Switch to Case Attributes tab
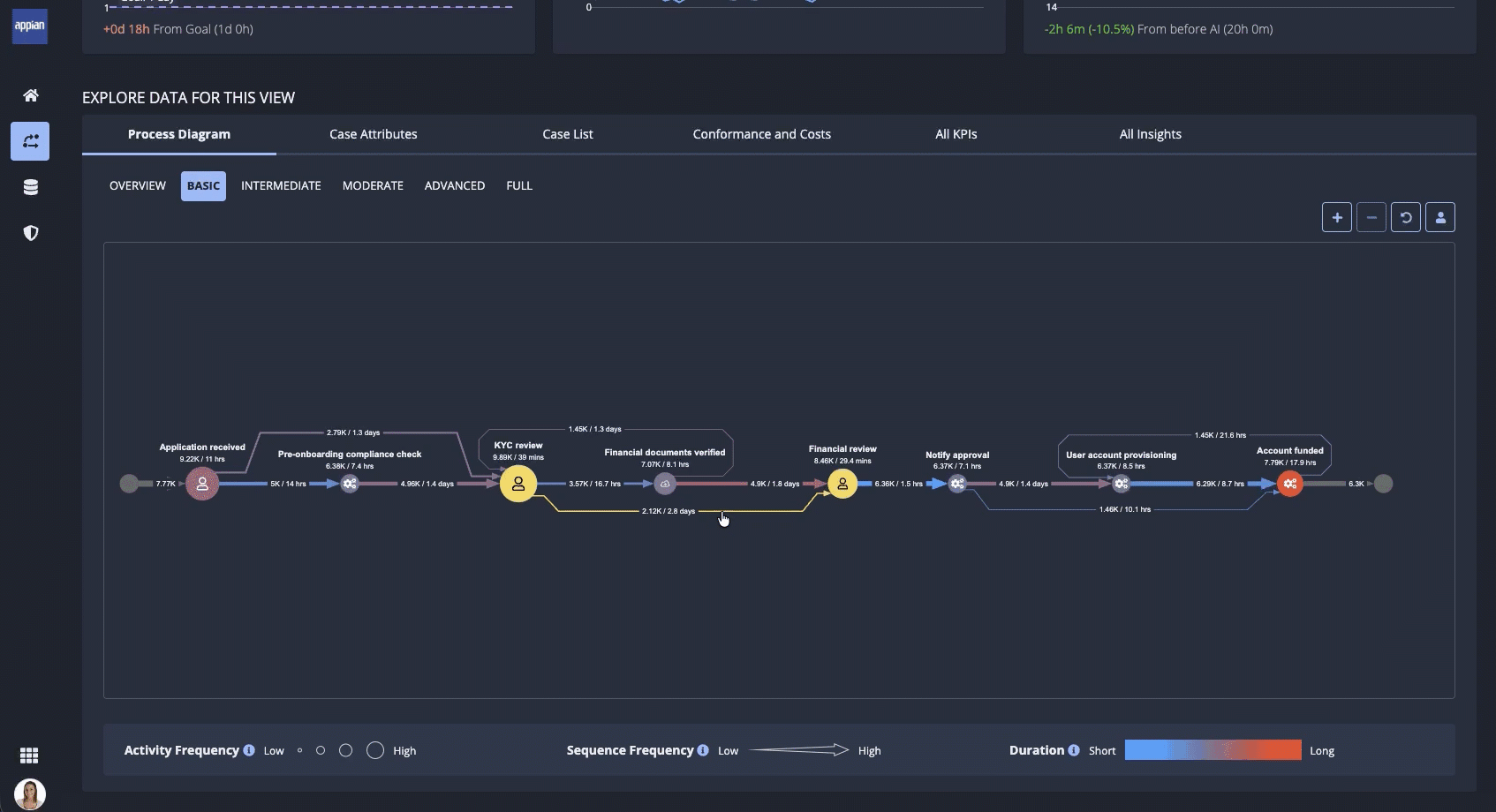Image resolution: width=1496 pixels, height=812 pixels. [x=374, y=134]
